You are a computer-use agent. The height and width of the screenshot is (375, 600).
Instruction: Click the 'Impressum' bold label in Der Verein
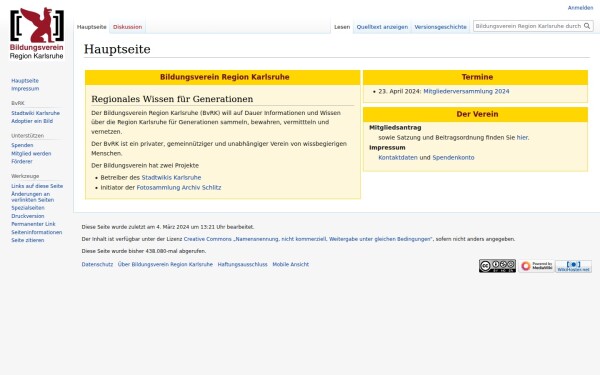point(387,148)
